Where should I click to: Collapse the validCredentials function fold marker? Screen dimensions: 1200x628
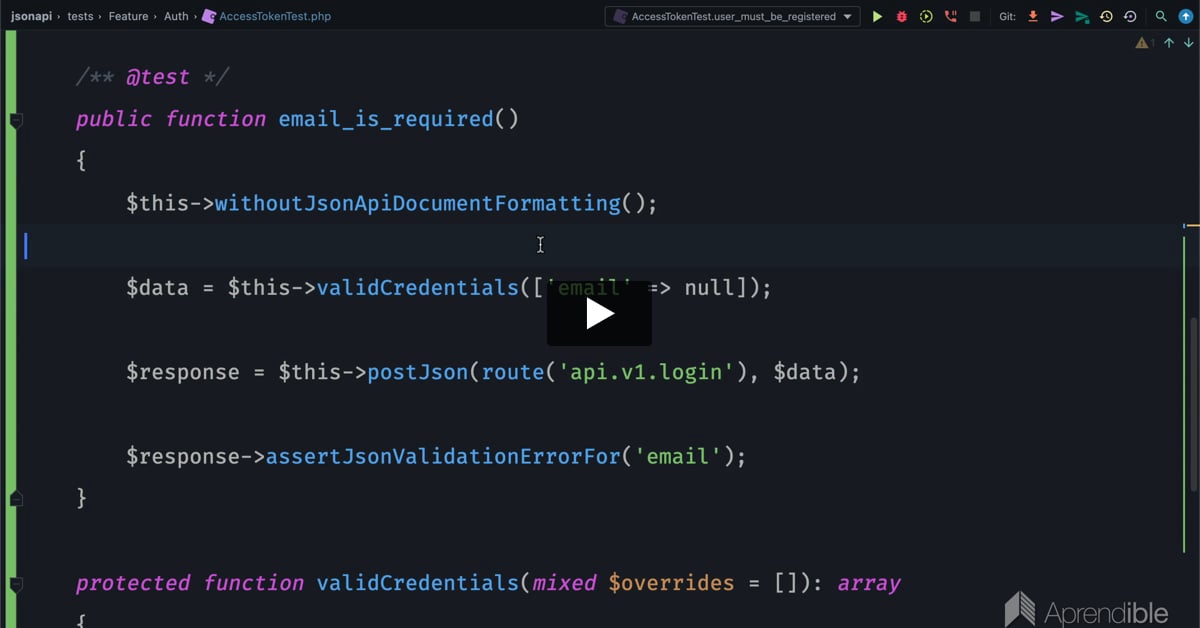point(15,583)
